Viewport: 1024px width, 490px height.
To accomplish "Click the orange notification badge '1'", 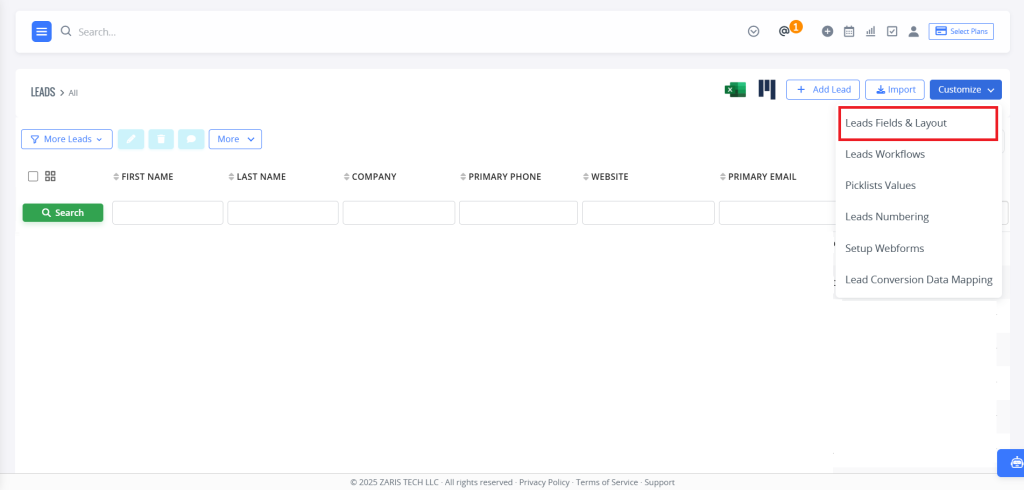I will pyautogui.click(x=795, y=27).
